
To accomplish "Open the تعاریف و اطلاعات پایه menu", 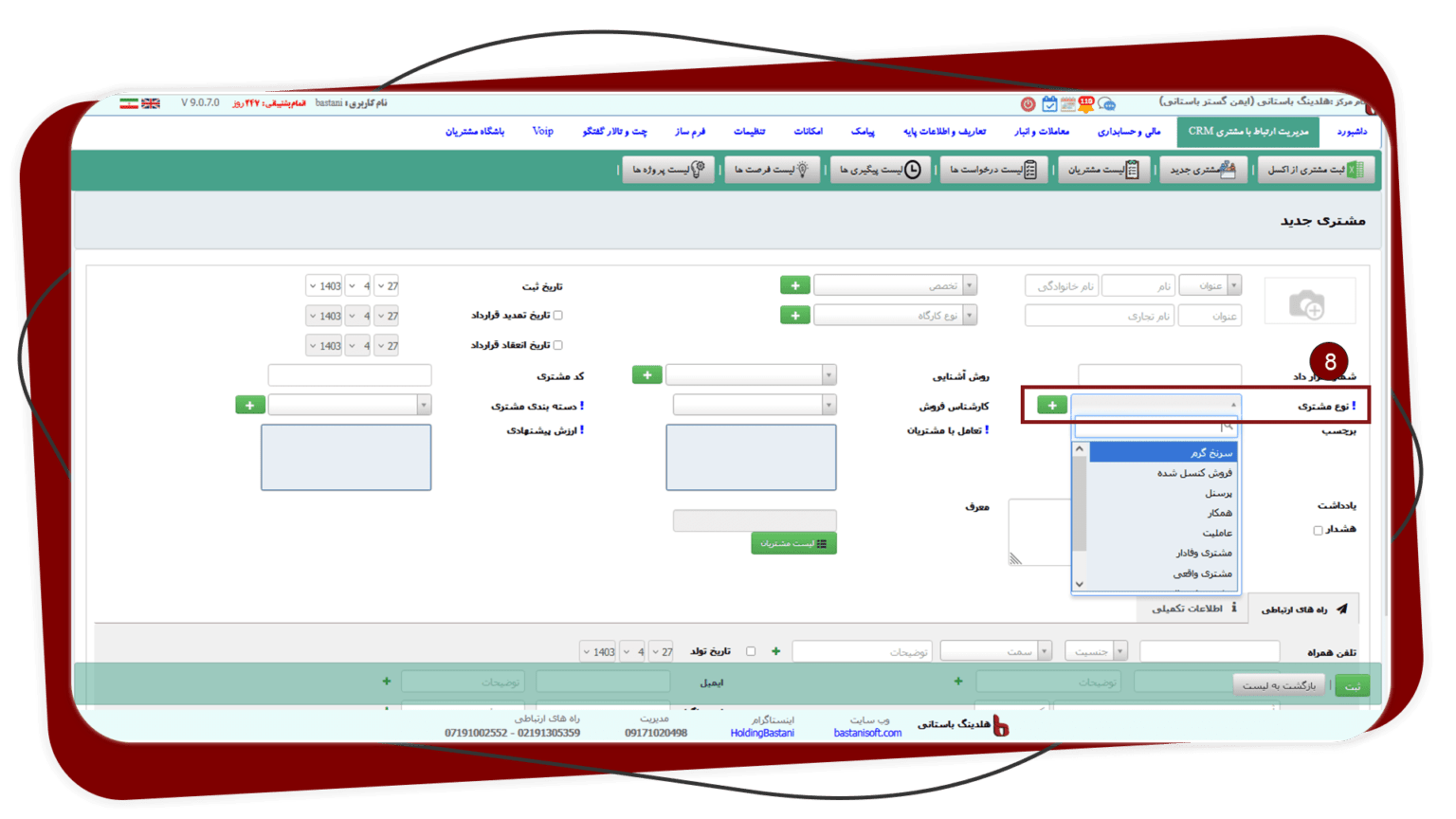I will point(944,132).
